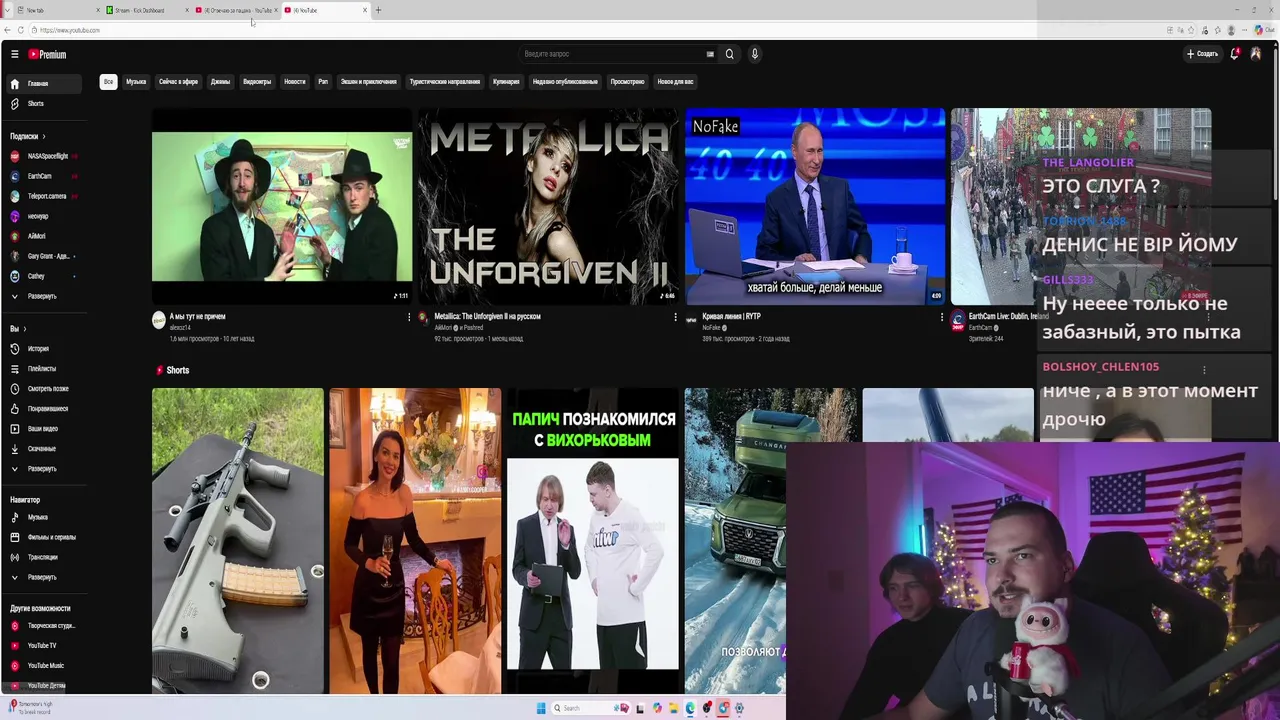Open Творческая студия link
1280x720 pixels.
[51, 626]
